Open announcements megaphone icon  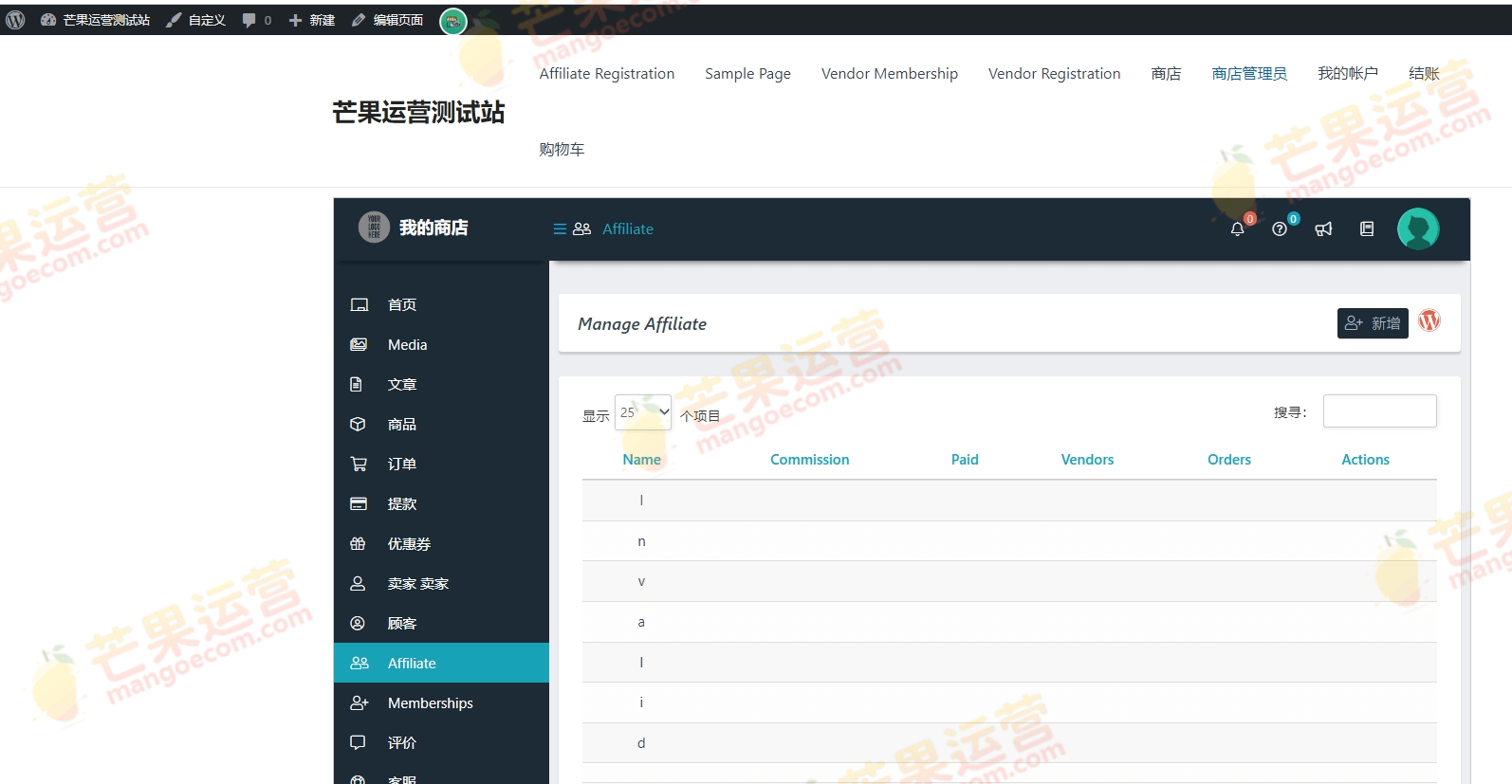click(x=1323, y=228)
